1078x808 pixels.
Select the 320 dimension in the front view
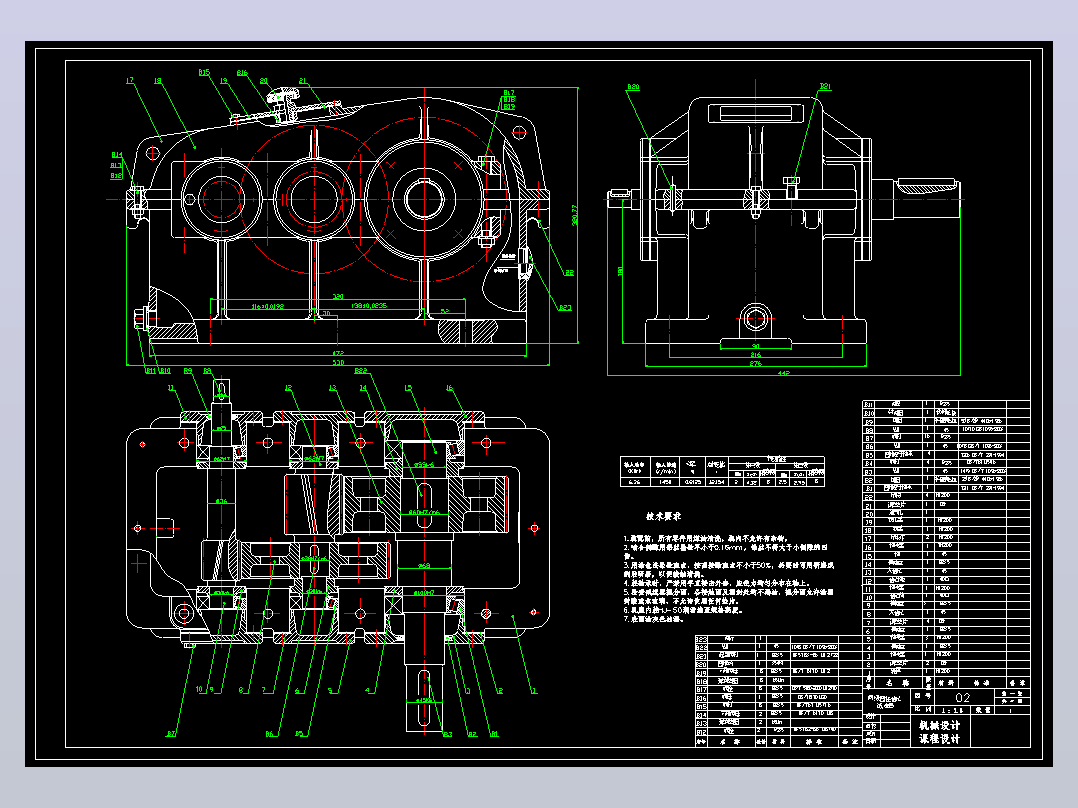click(x=338, y=297)
